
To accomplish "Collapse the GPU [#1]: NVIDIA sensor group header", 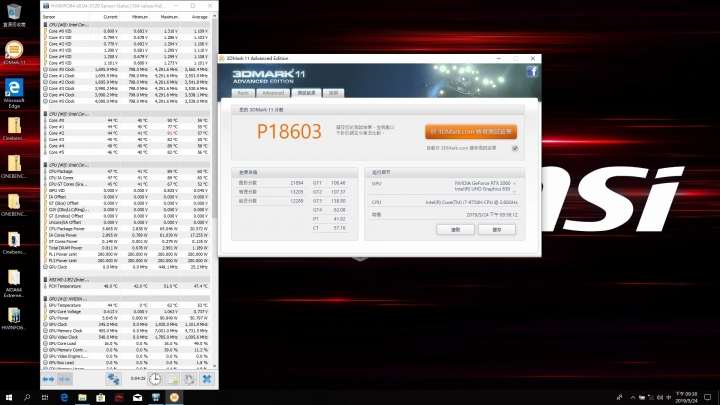I will pos(127,298).
